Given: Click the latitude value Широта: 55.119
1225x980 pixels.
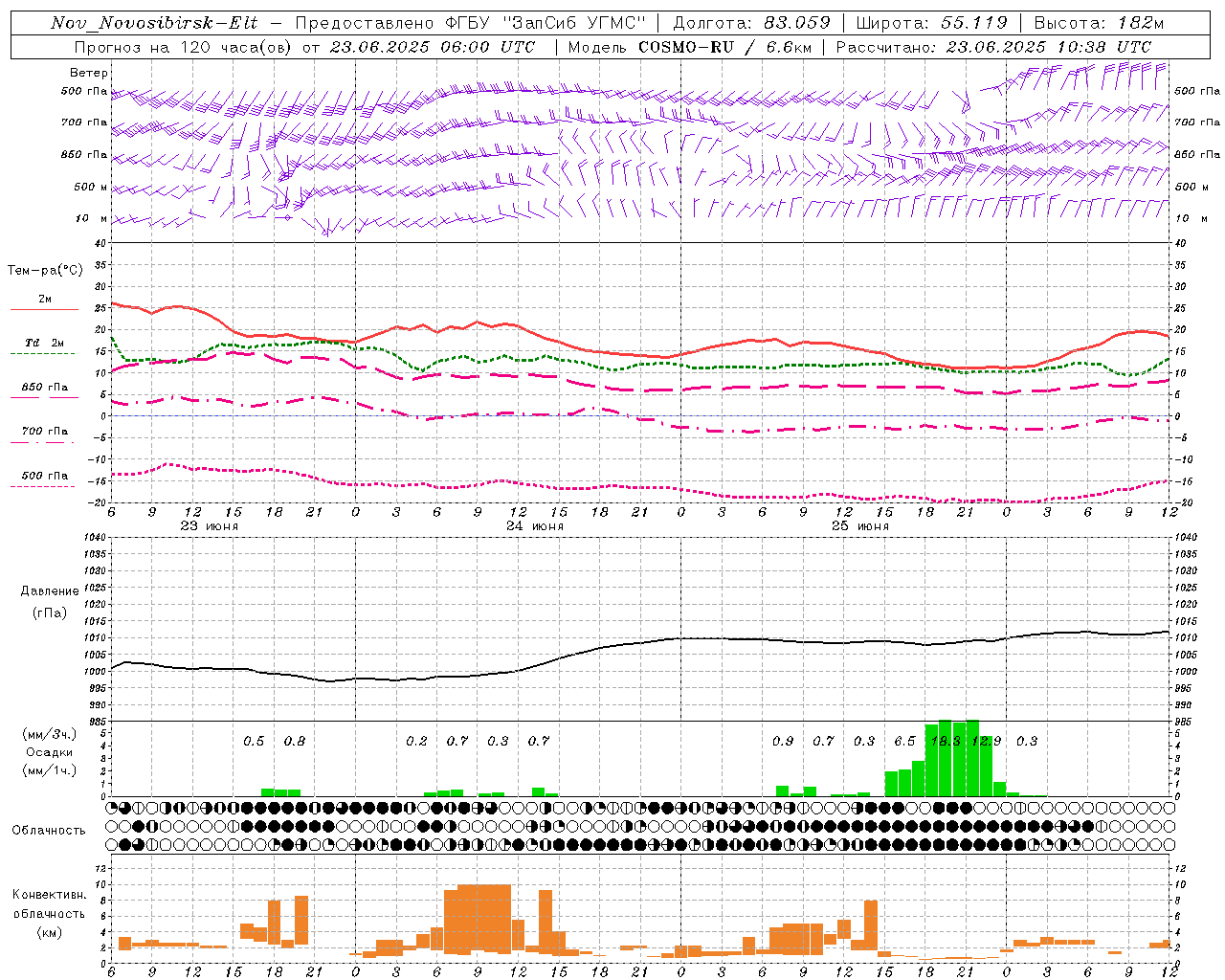Looking at the screenshot, I should point(932,23).
